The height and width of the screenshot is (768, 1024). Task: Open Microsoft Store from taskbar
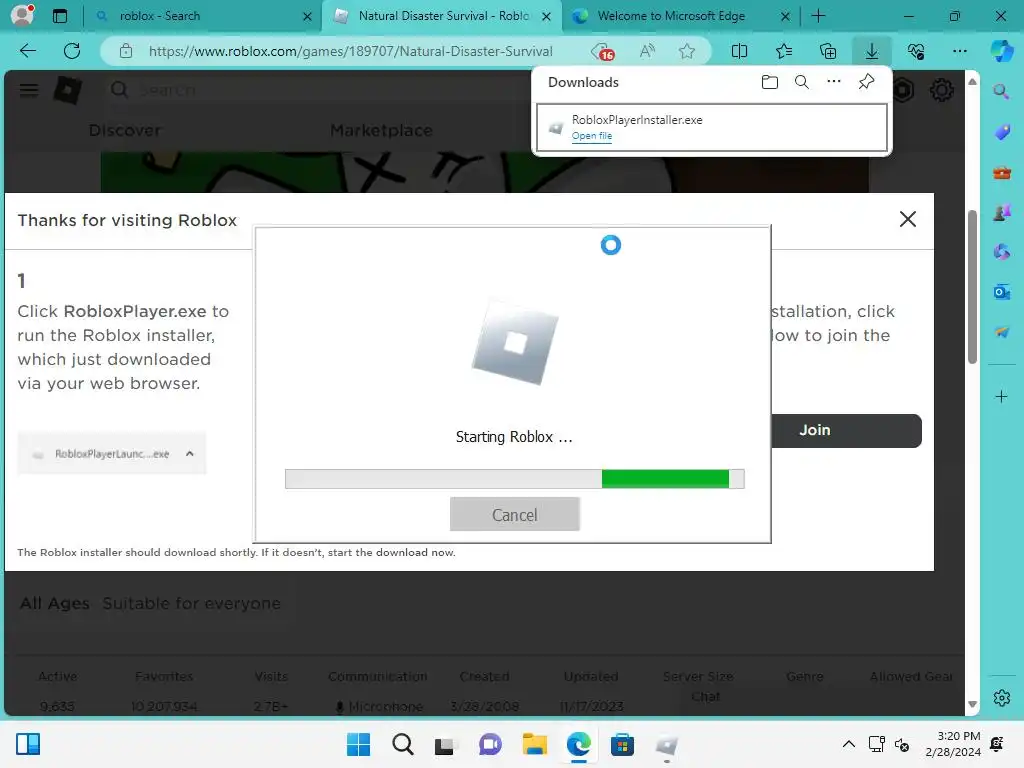[x=622, y=744]
